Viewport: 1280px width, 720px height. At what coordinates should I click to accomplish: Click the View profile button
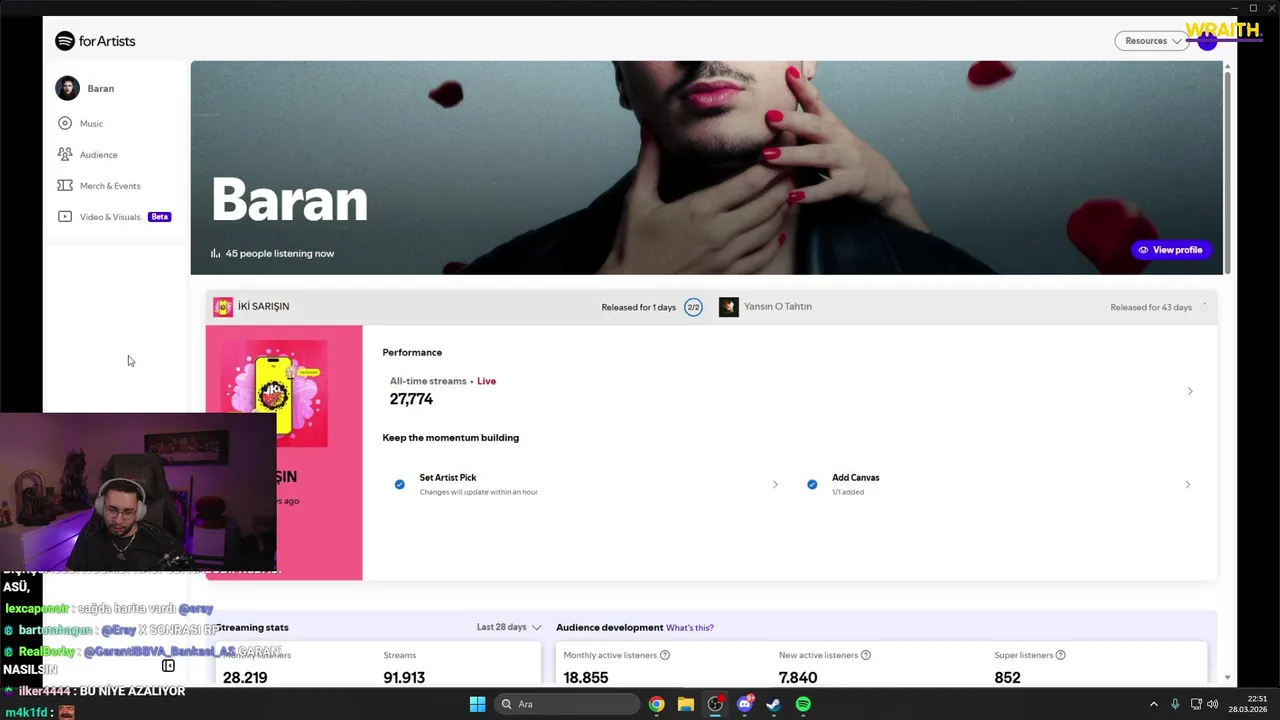point(1169,250)
